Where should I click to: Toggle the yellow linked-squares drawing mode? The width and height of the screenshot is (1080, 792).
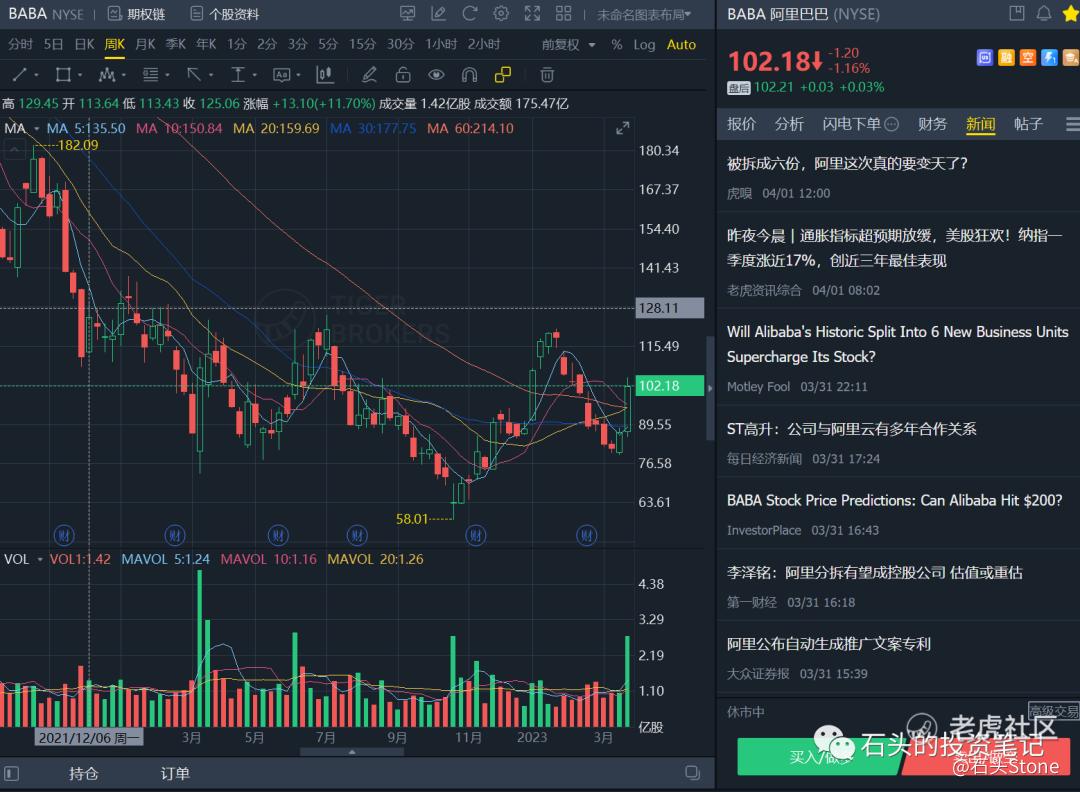point(503,74)
